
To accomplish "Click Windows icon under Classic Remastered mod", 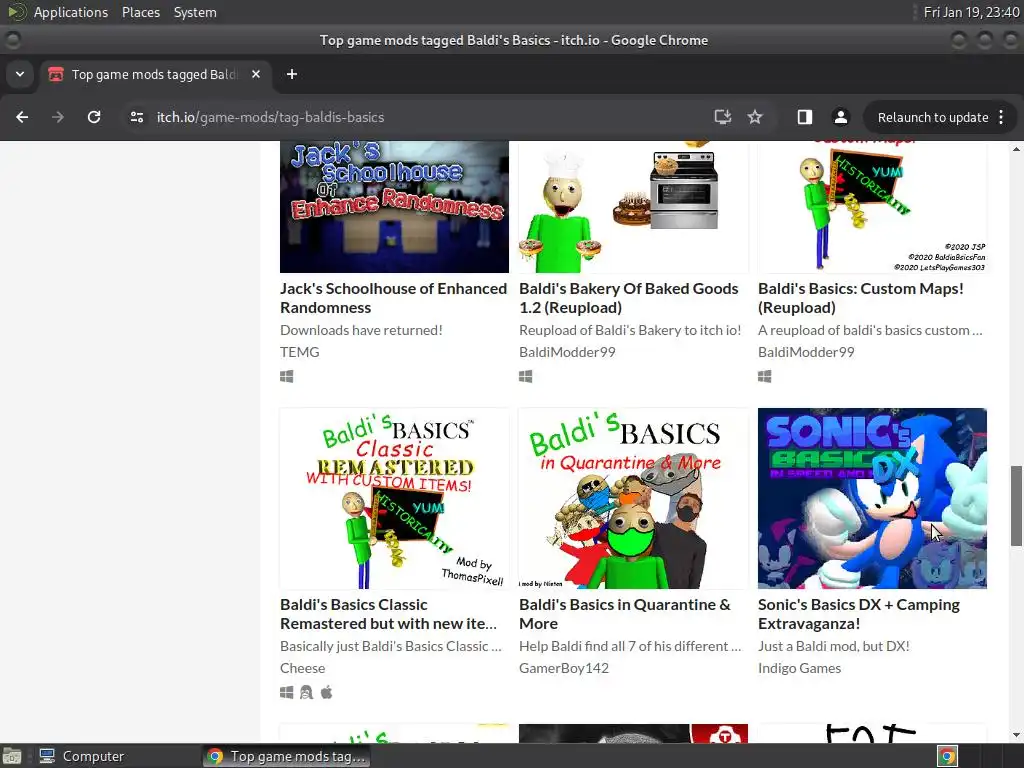I will 287,692.
